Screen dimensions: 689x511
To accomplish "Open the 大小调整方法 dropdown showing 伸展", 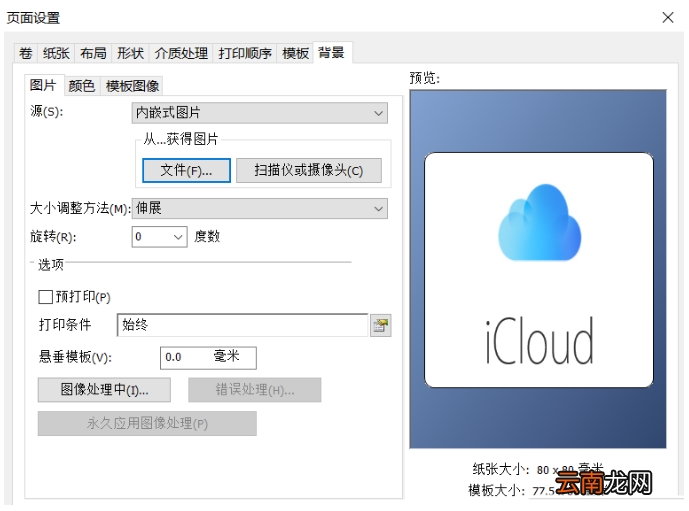I will 260,208.
